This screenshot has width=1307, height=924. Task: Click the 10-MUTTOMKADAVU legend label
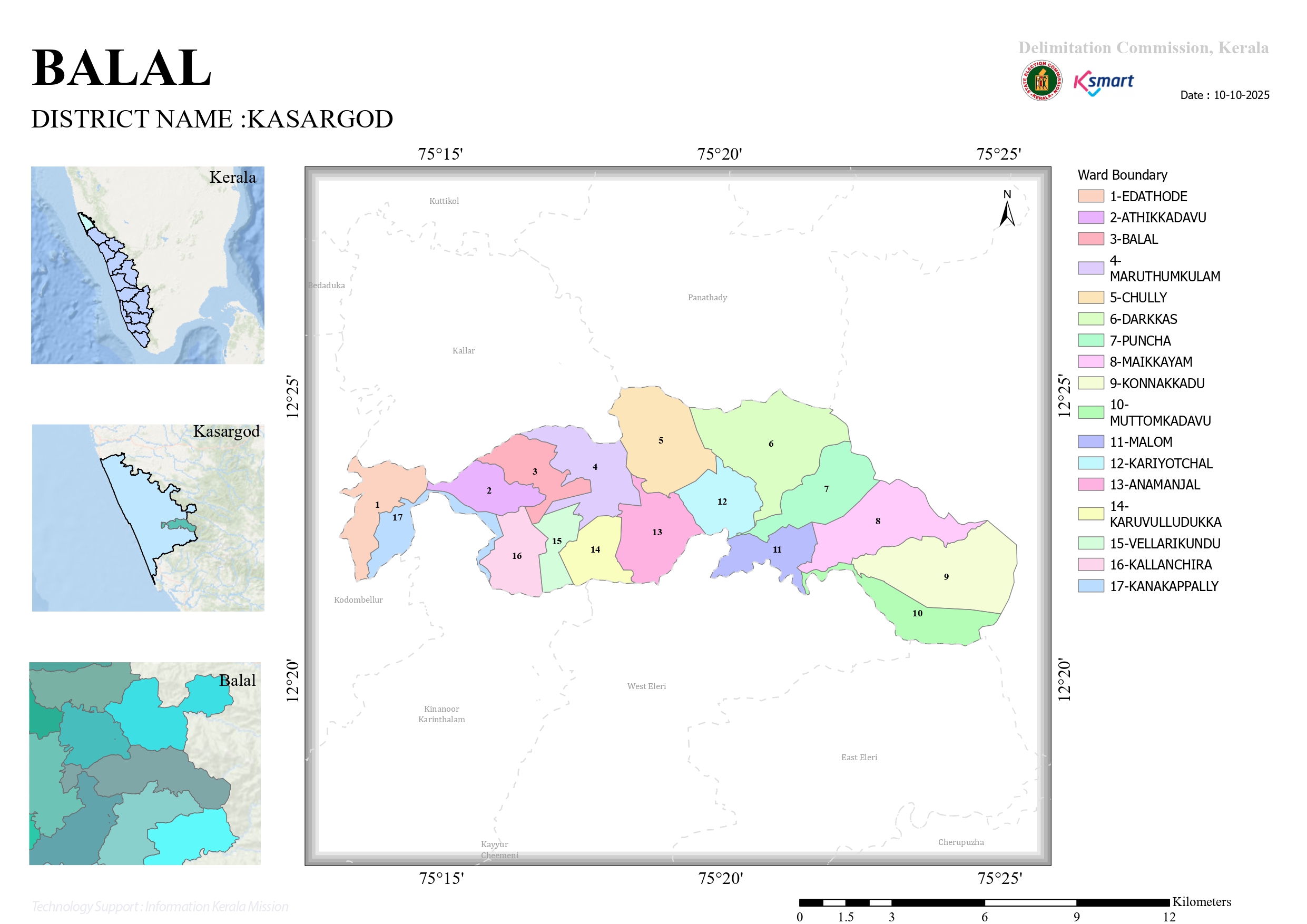pos(1160,413)
